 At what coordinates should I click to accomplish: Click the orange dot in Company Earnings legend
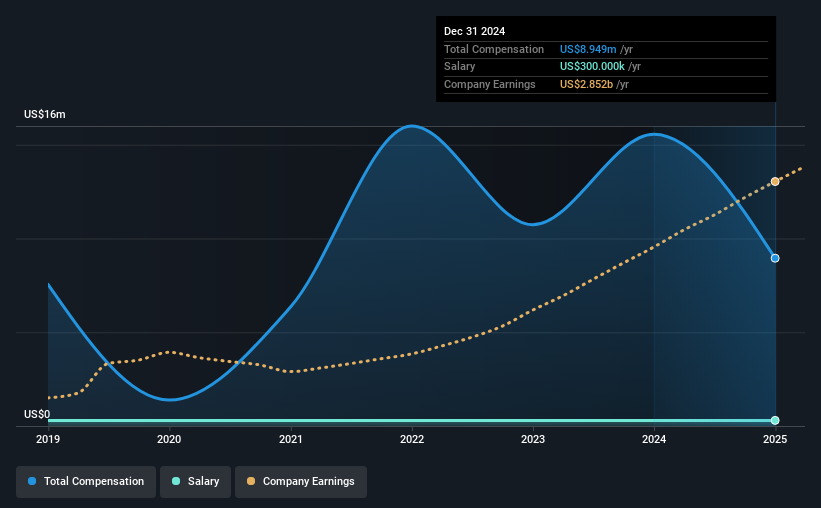pyautogui.click(x=251, y=481)
